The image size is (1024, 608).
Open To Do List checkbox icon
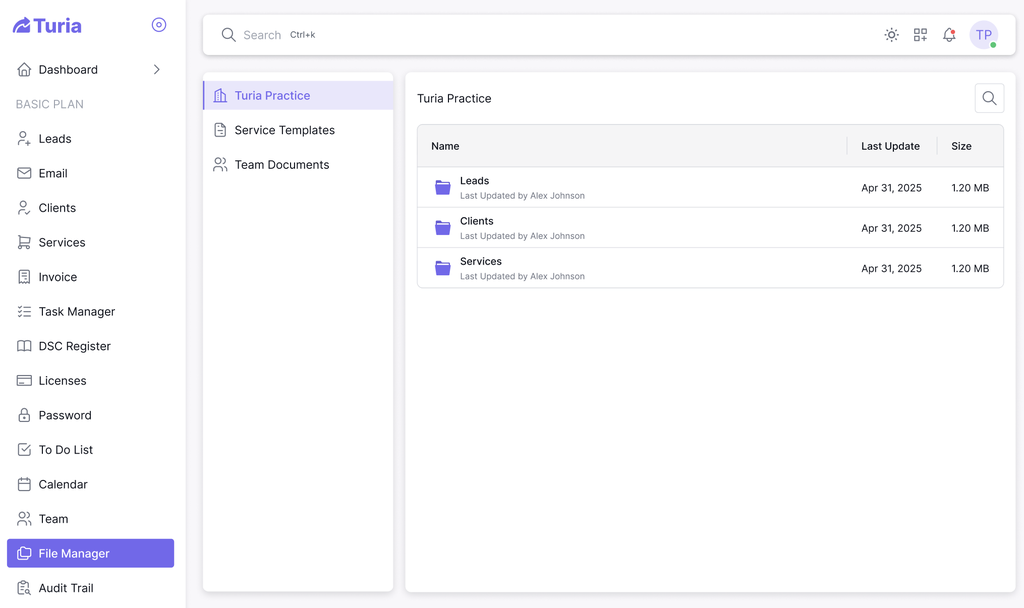[x=24, y=450]
